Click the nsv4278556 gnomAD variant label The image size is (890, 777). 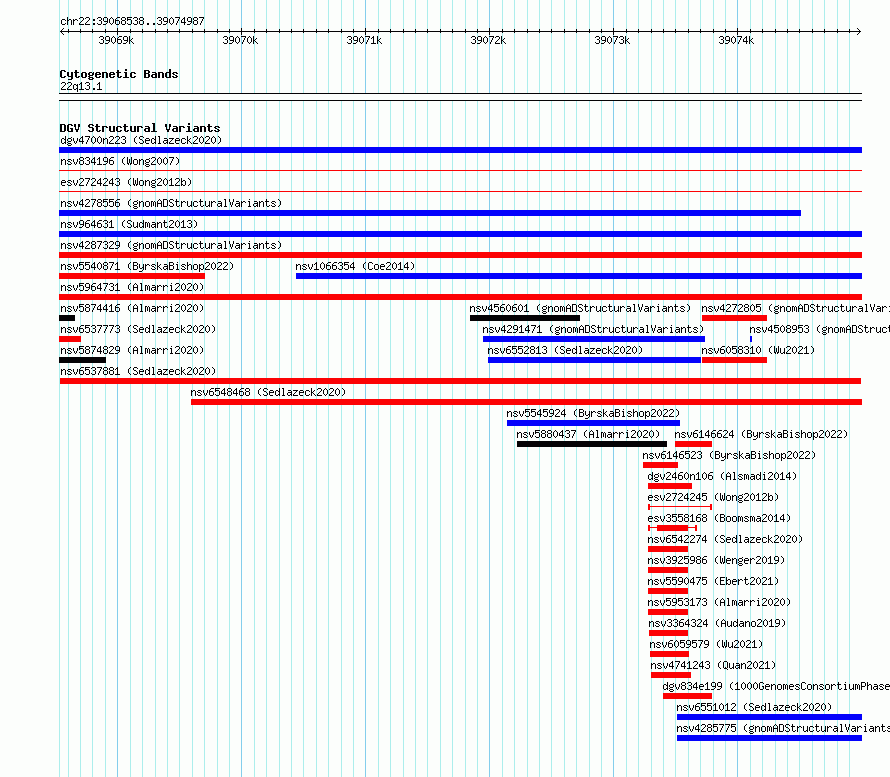171,203
